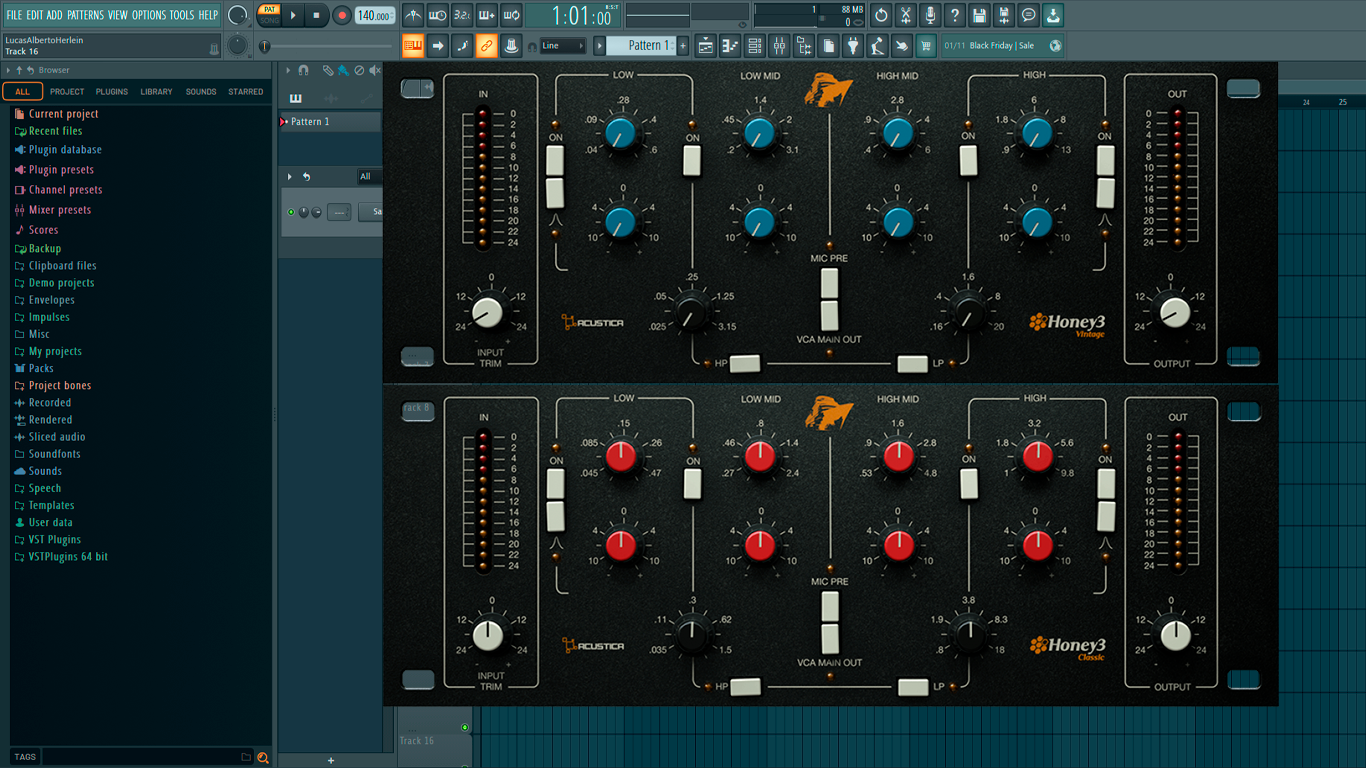Click the download content library icon

(x=1053, y=15)
